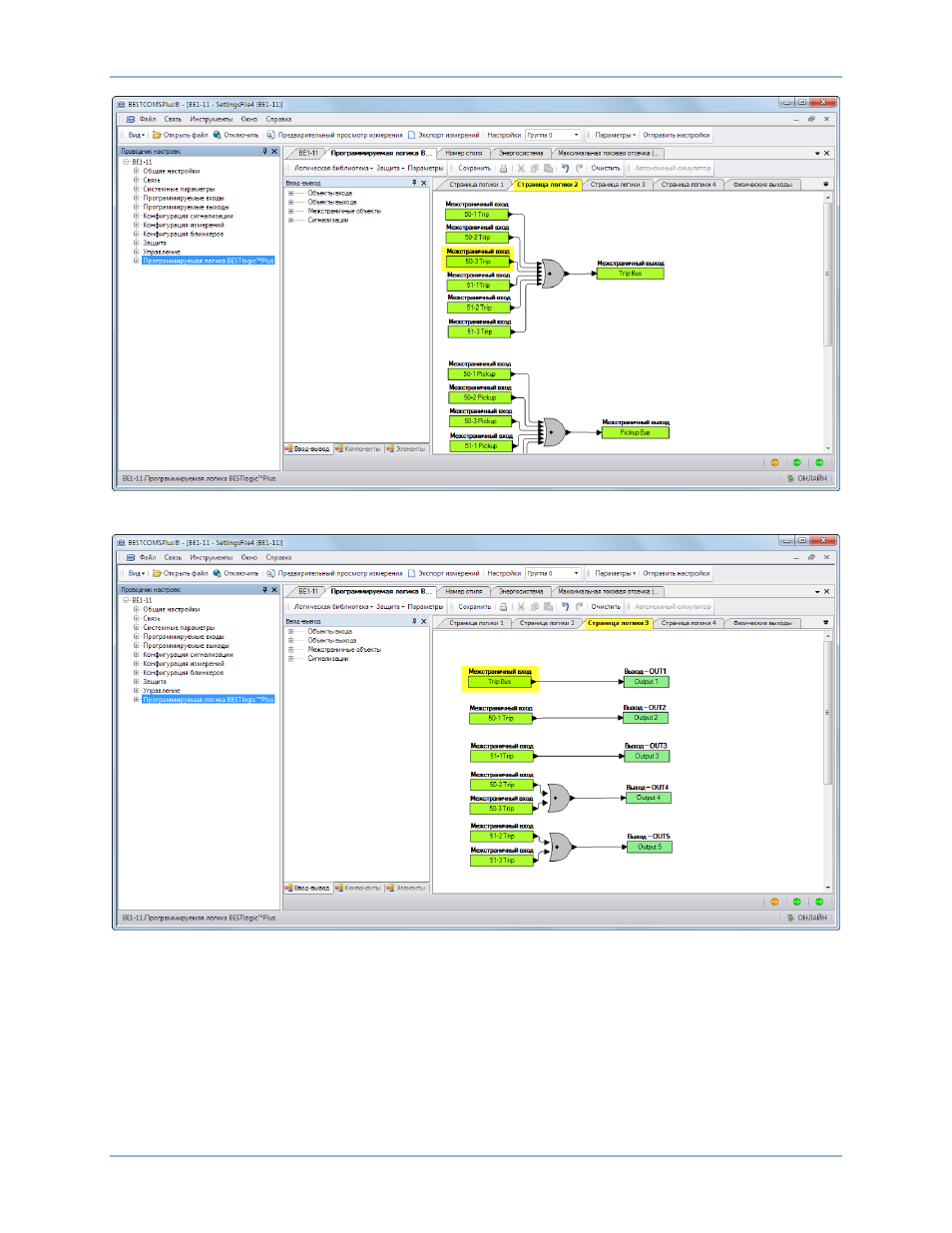The image size is (952, 1233).
Task: Click Отправить настройки in lower window
Action: pyautogui.click(x=677, y=573)
